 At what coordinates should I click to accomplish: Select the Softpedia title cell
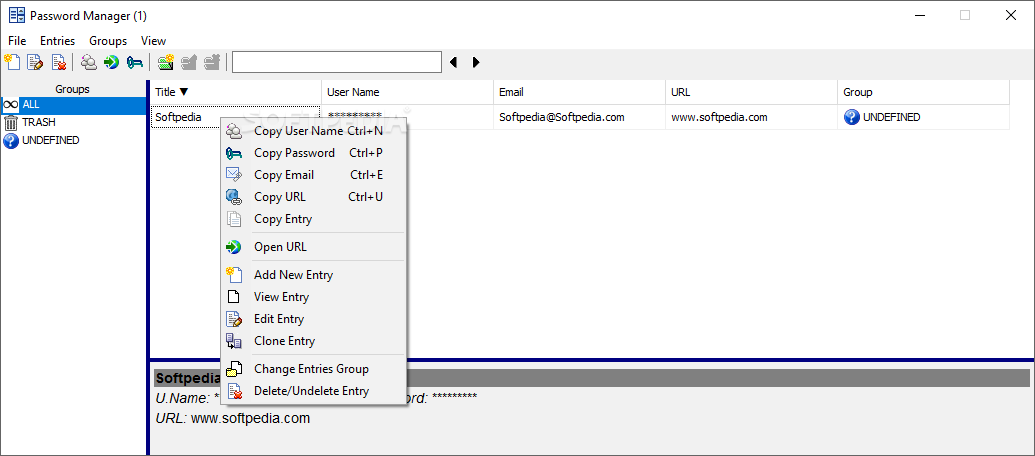pos(236,117)
